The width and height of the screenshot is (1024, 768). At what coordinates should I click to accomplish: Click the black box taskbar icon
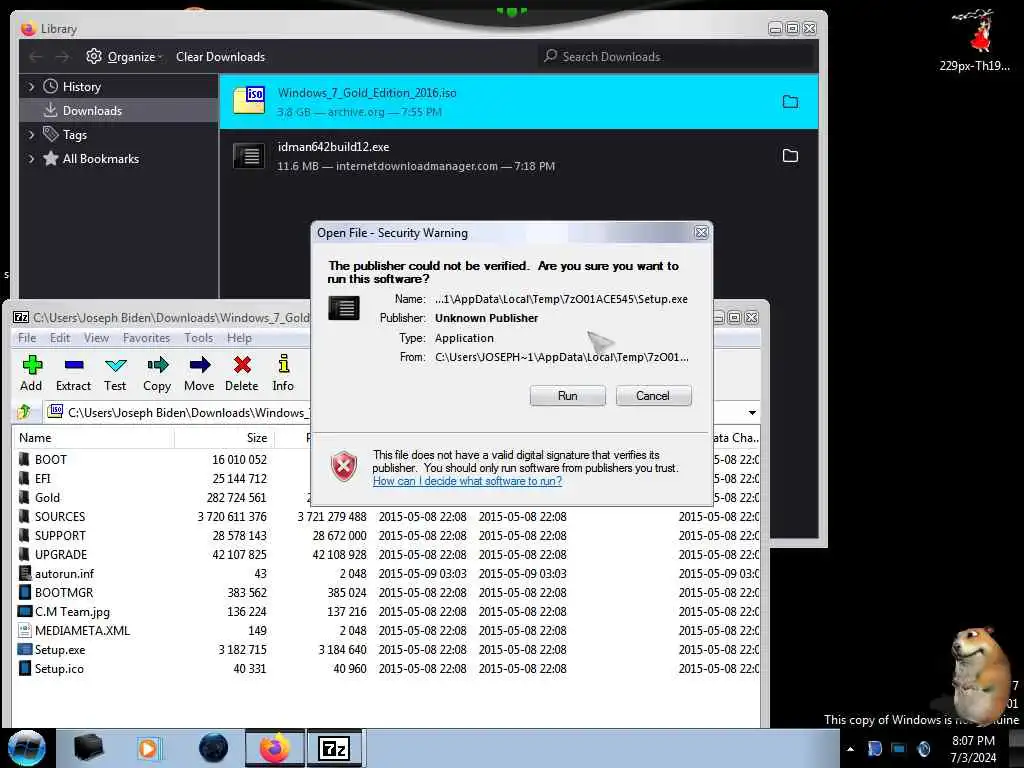pyautogui.click(x=88, y=748)
